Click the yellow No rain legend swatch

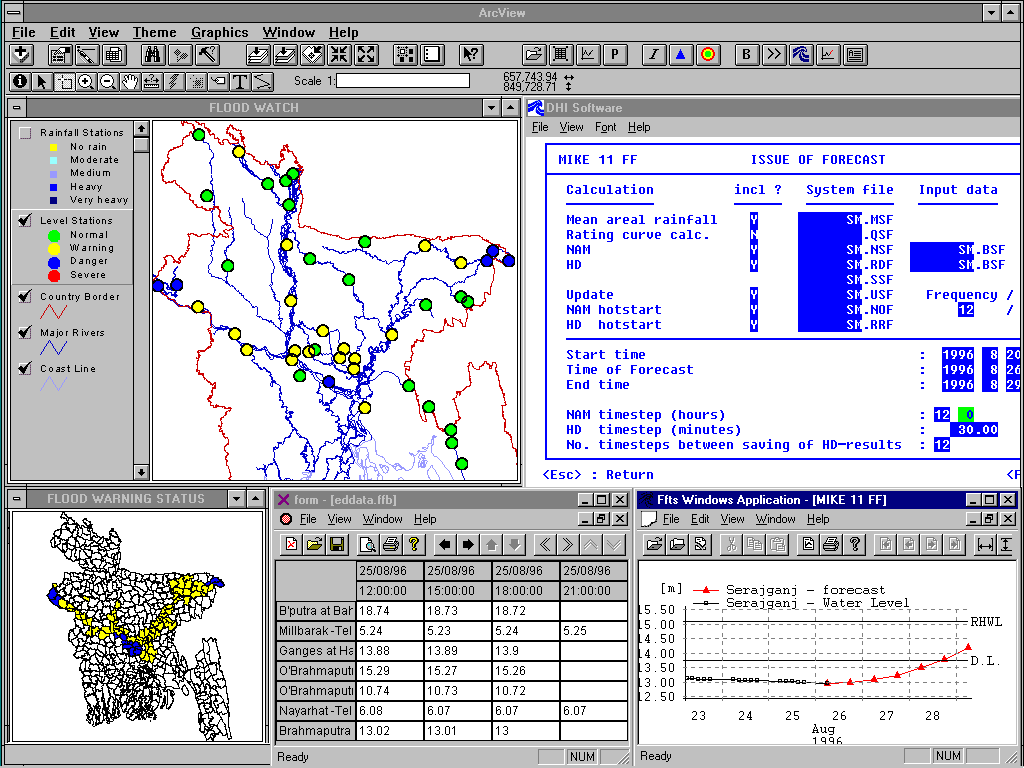54,148
